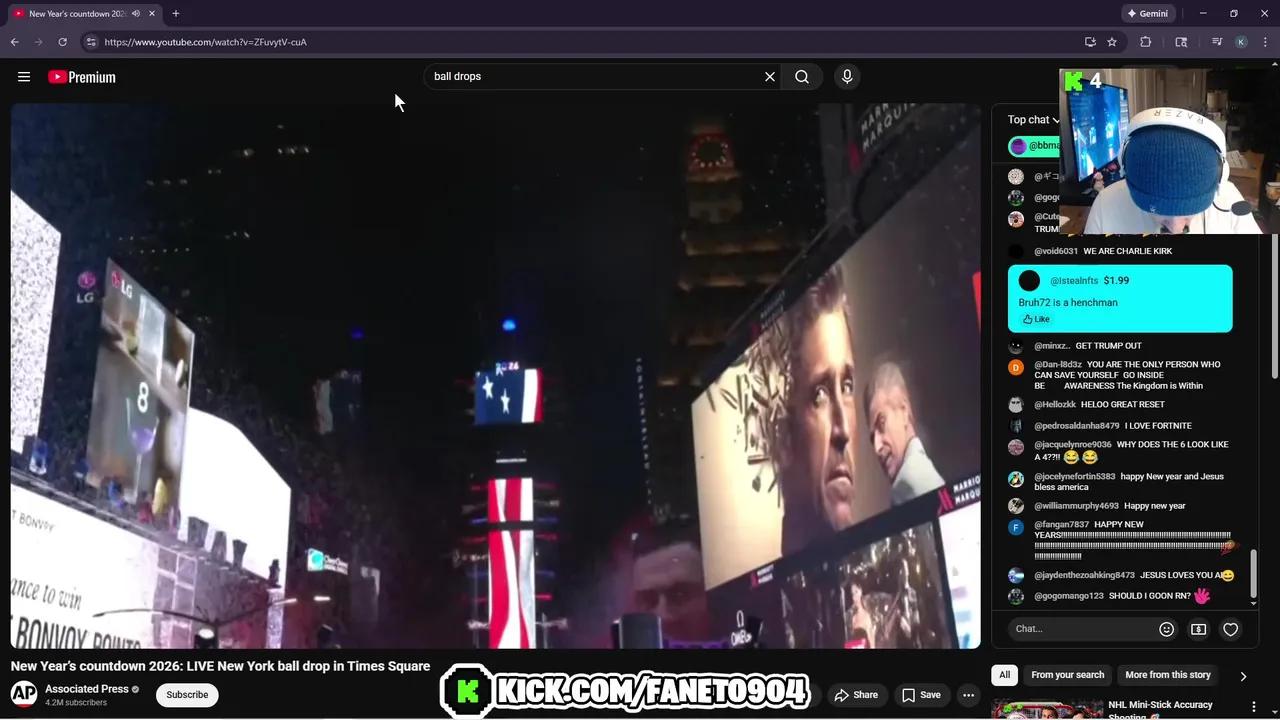
Task: Open @williammurphy4693 "Happy new year" message
Action: (x=1118, y=506)
